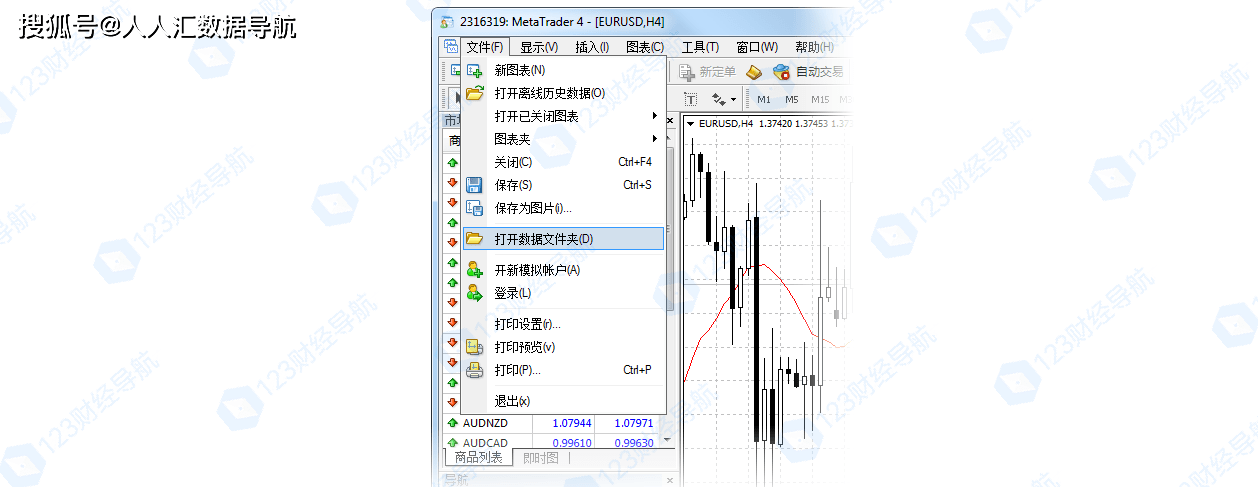
Task: Click the AUDNZD ask price 1.07971
Action: (x=633, y=423)
